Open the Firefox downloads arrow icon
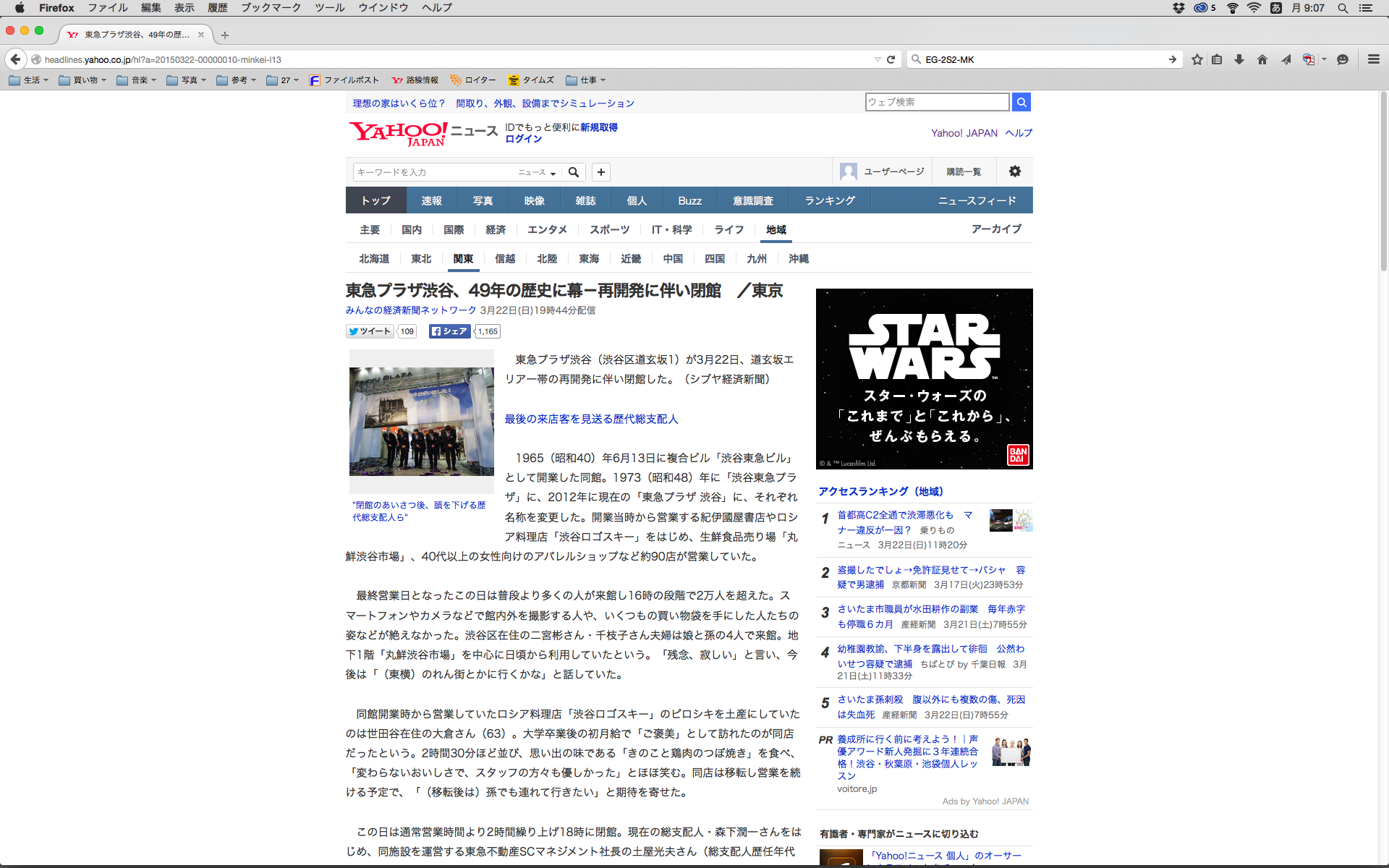1389x868 pixels. (x=1239, y=59)
